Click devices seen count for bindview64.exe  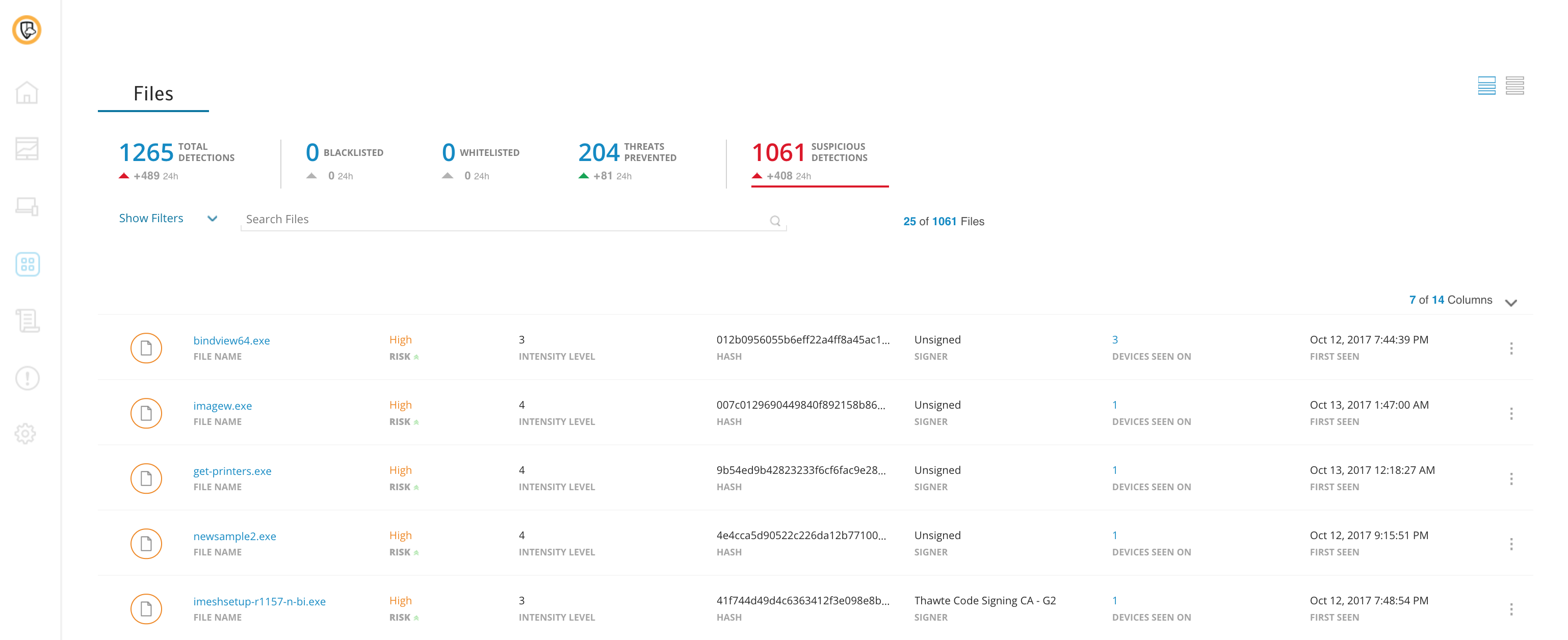1114,339
